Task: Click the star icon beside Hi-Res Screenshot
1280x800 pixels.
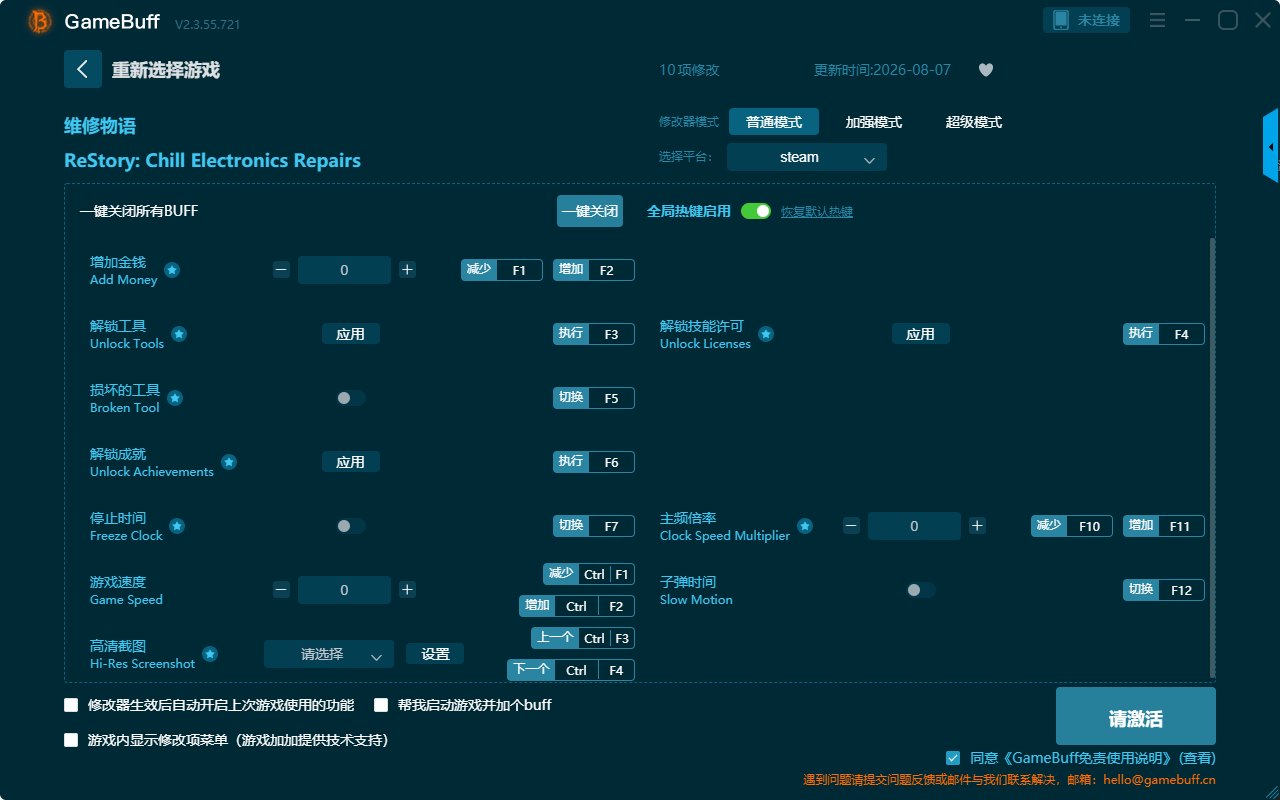Action: point(210,654)
